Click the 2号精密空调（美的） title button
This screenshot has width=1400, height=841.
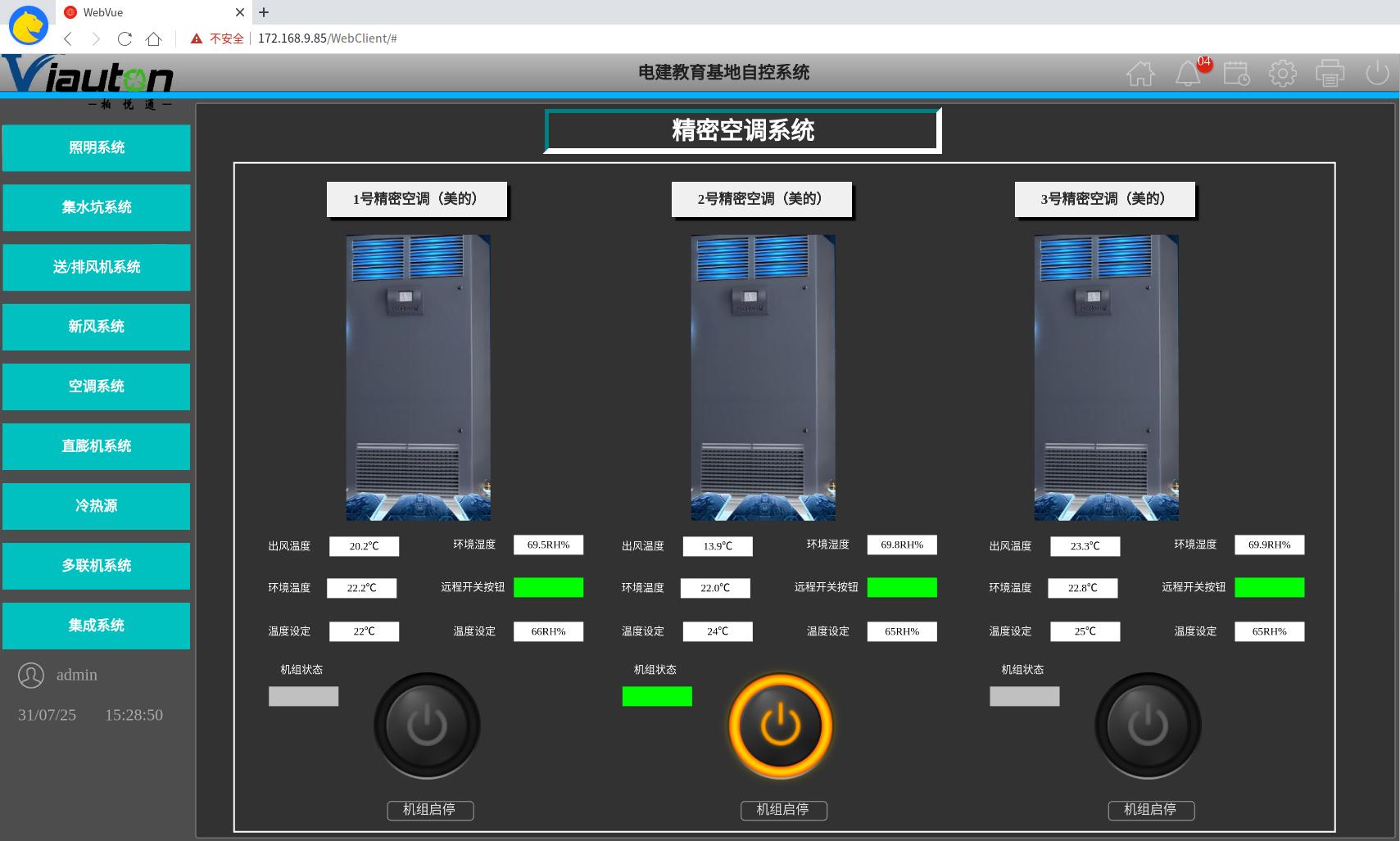(x=762, y=200)
